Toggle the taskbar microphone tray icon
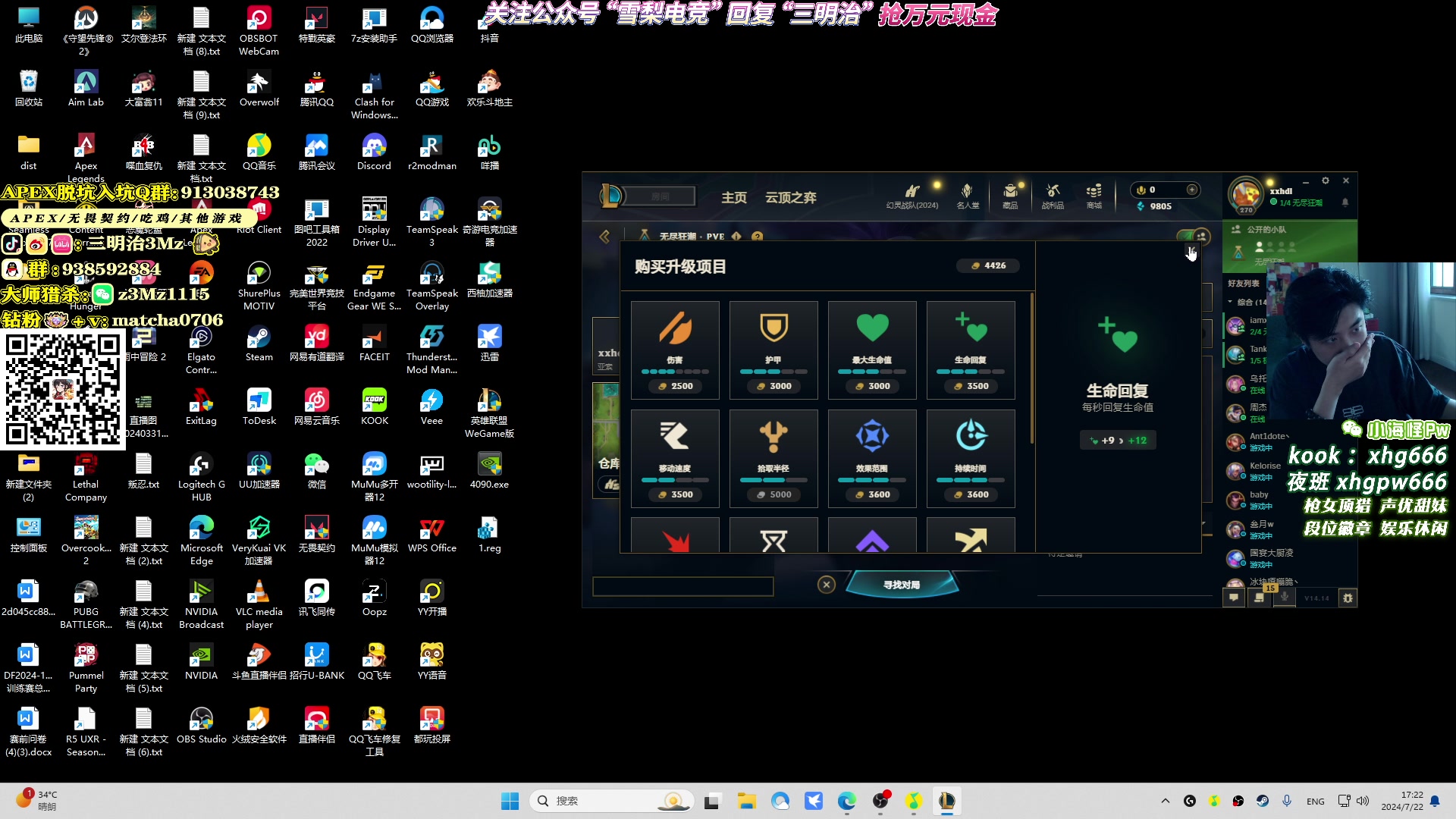1456x819 pixels. pos(1287,801)
